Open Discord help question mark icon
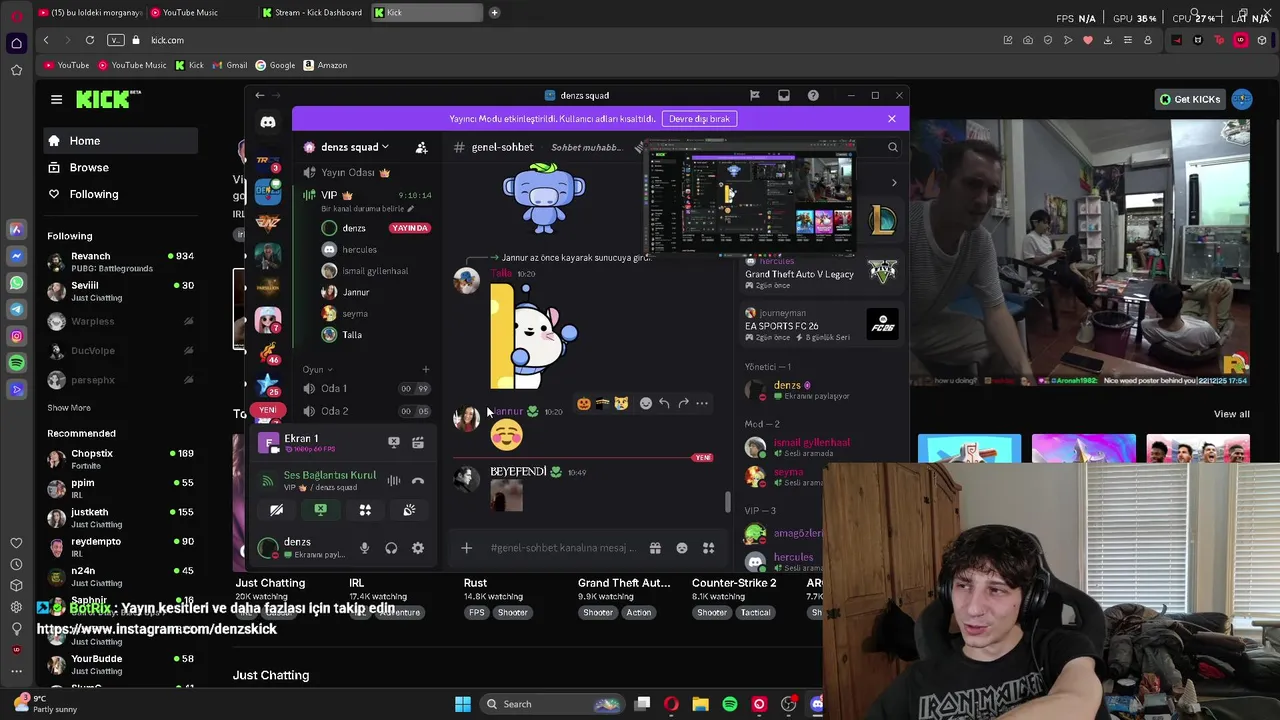 click(x=813, y=95)
